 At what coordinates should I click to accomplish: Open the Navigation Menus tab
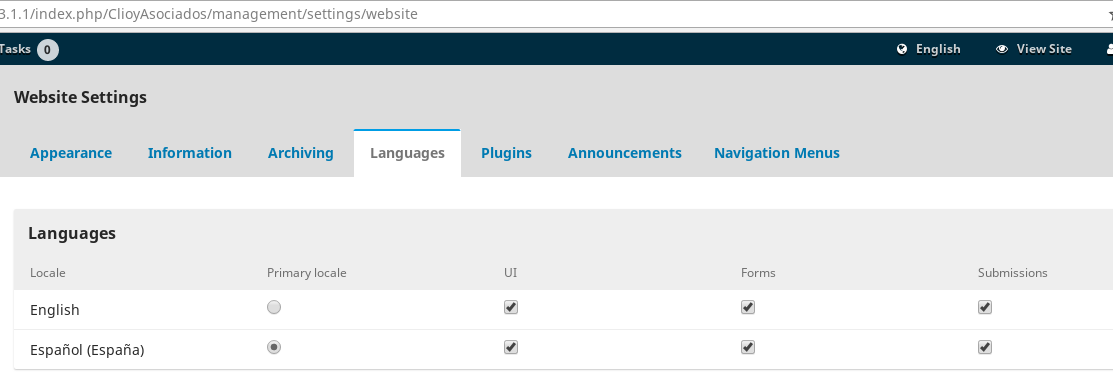777,153
